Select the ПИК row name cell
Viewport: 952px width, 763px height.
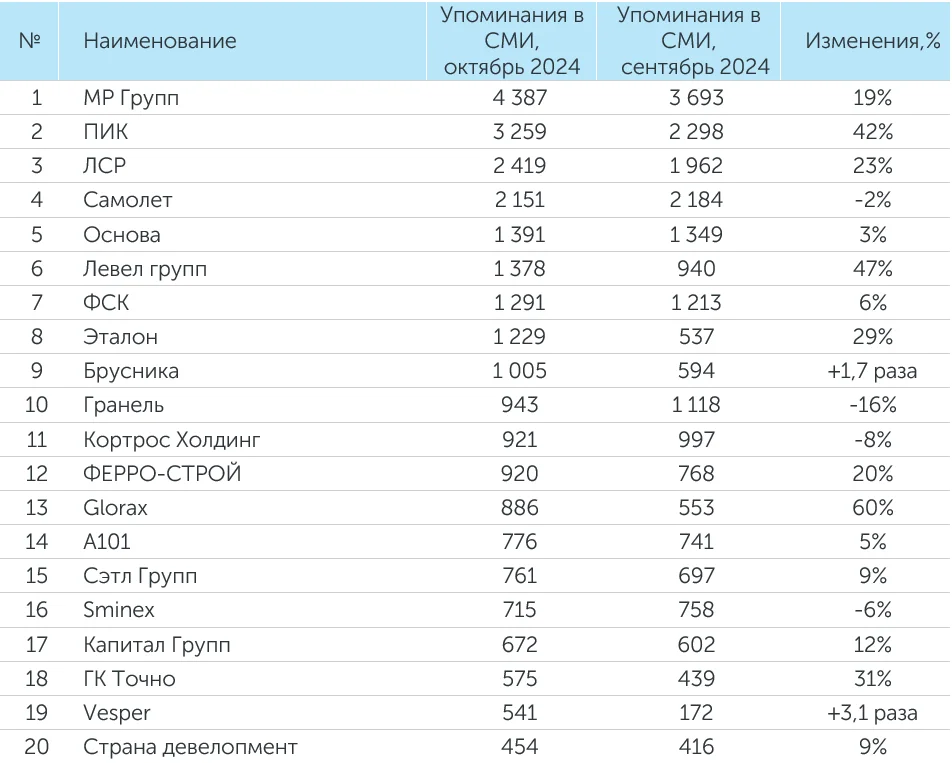106,132
